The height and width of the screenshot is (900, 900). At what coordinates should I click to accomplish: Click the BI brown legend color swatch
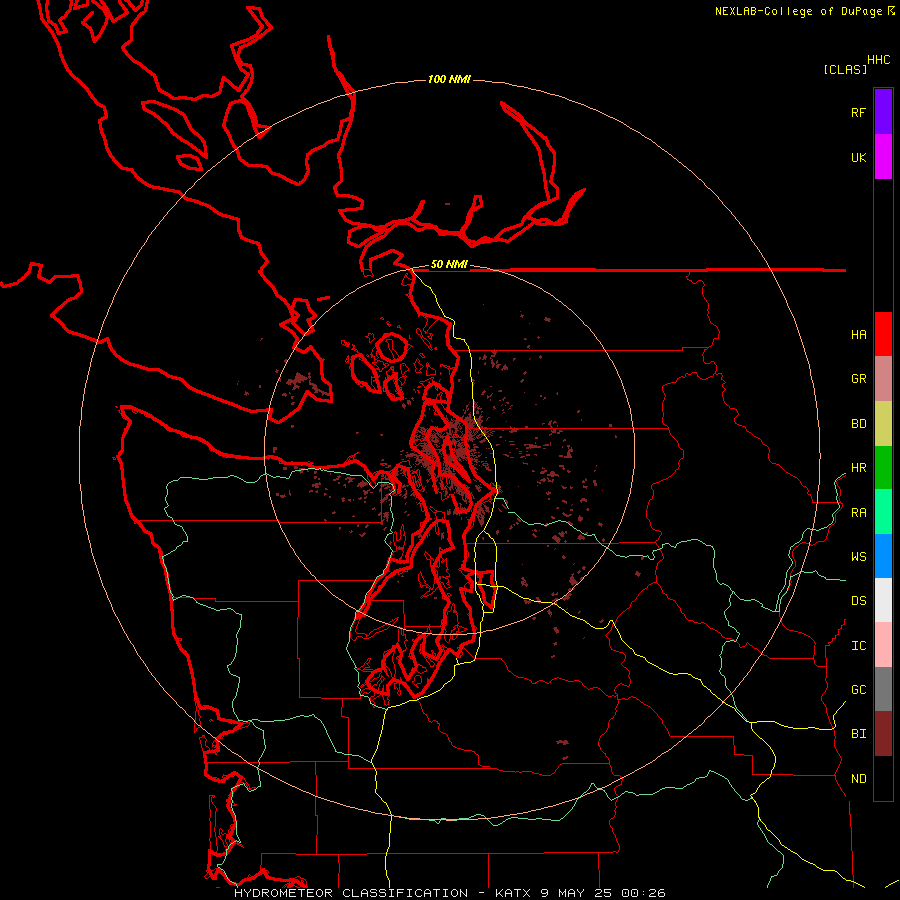tap(883, 734)
